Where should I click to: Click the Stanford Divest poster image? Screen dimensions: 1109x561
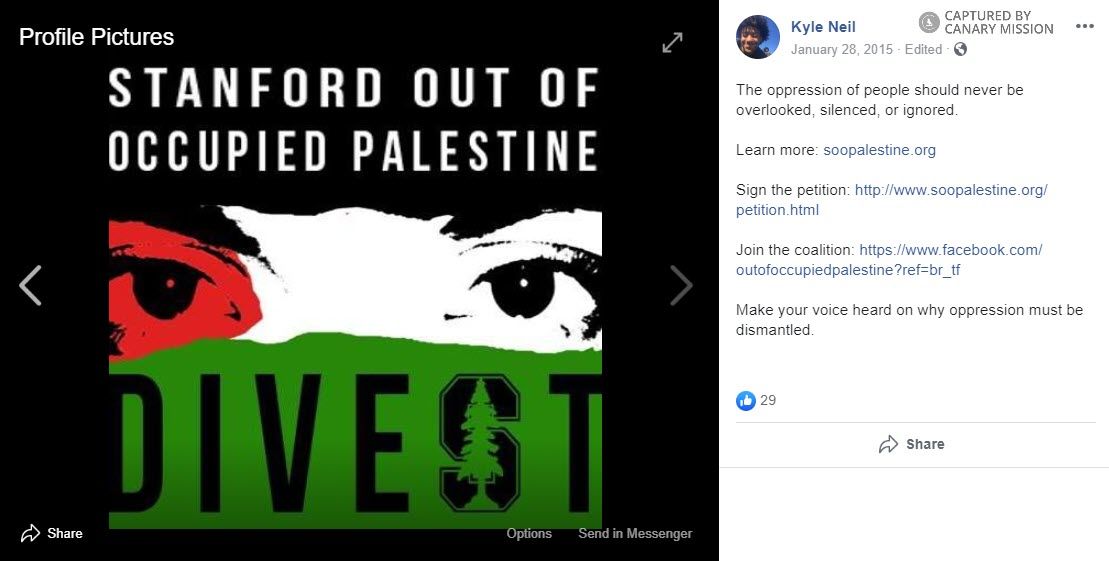pyautogui.click(x=355, y=300)
